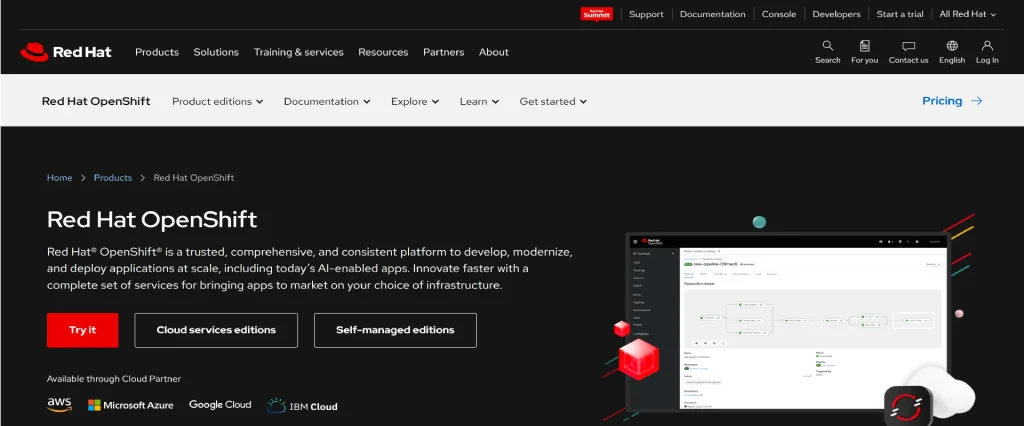Expand the Explore dropdown menu

[415, 101]
